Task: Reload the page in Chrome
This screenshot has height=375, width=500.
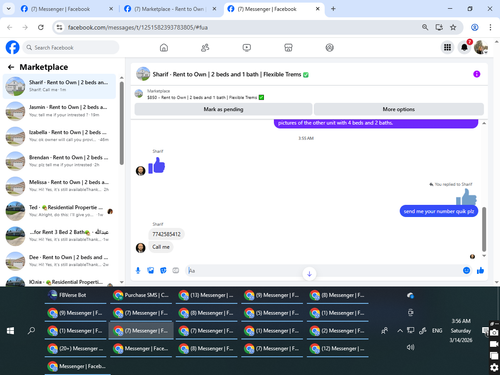Action: pyautogui.click(x=41, y=27)
